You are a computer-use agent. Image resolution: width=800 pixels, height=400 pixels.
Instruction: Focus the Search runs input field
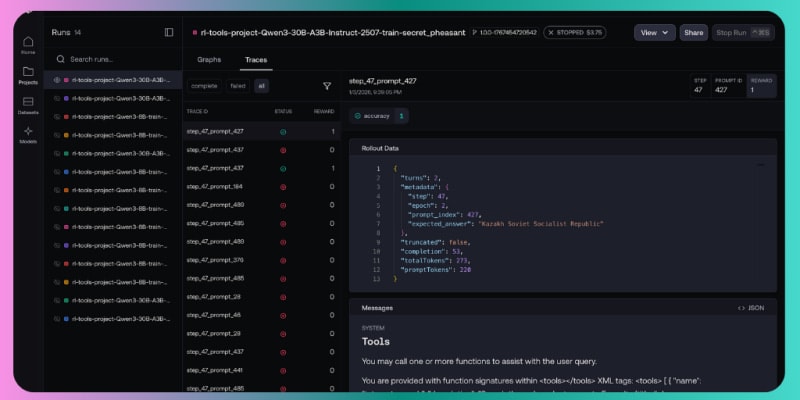[x=113, y=59]
